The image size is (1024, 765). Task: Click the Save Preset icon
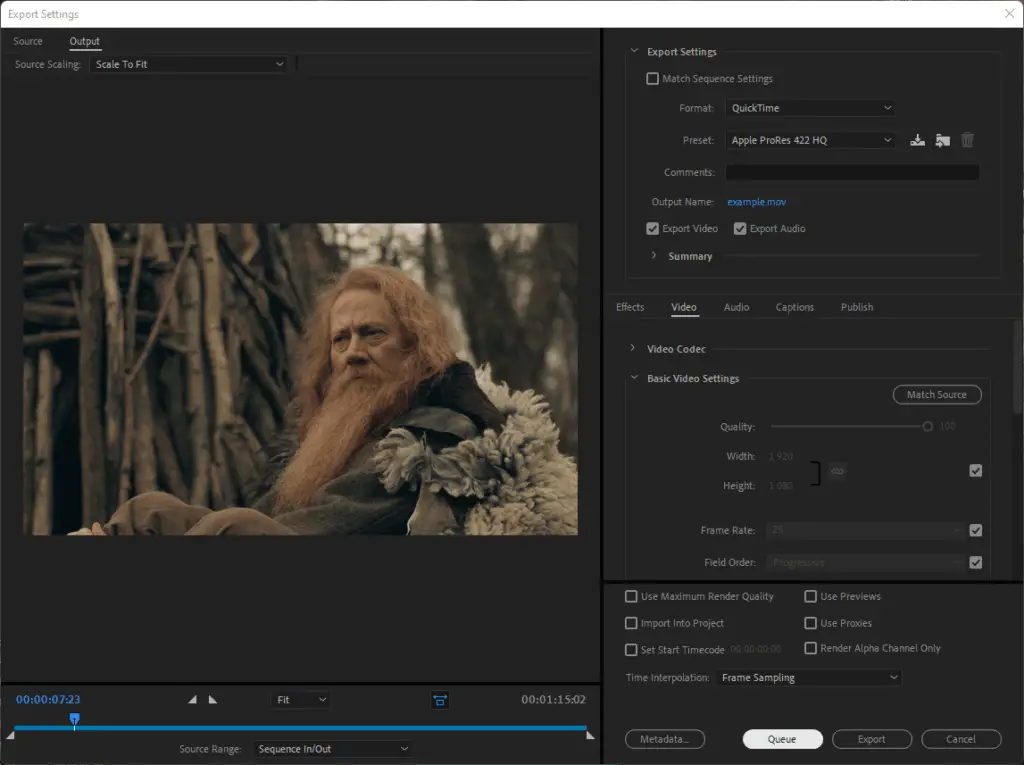[918, 140]
